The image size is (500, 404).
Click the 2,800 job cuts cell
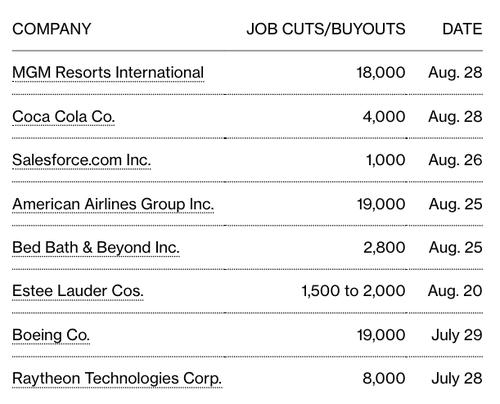(x=384, y=248)
